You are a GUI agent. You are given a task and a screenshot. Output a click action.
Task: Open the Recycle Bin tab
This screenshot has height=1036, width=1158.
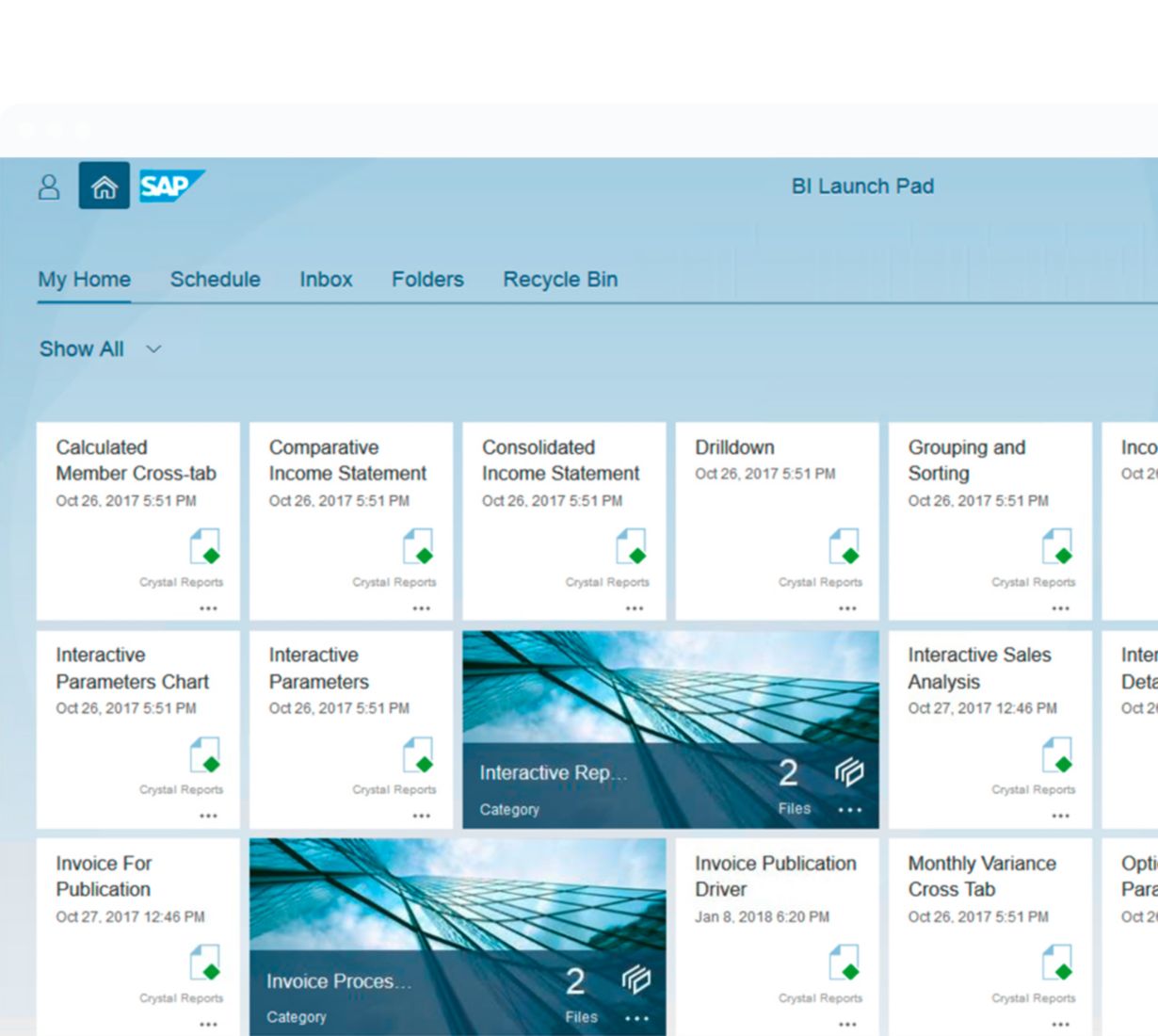click(560, 280)
